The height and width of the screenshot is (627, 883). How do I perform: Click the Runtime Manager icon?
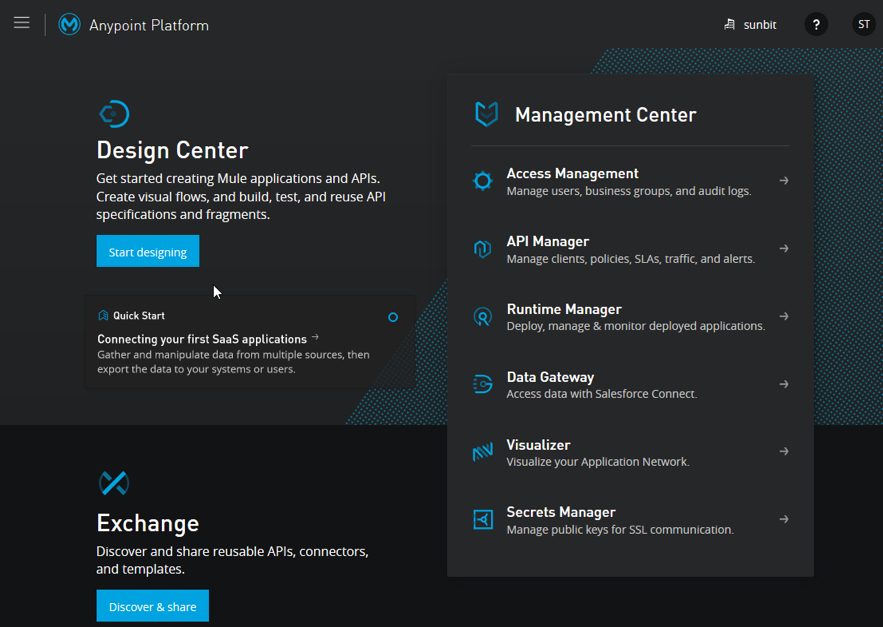click(x=483, y=317)
